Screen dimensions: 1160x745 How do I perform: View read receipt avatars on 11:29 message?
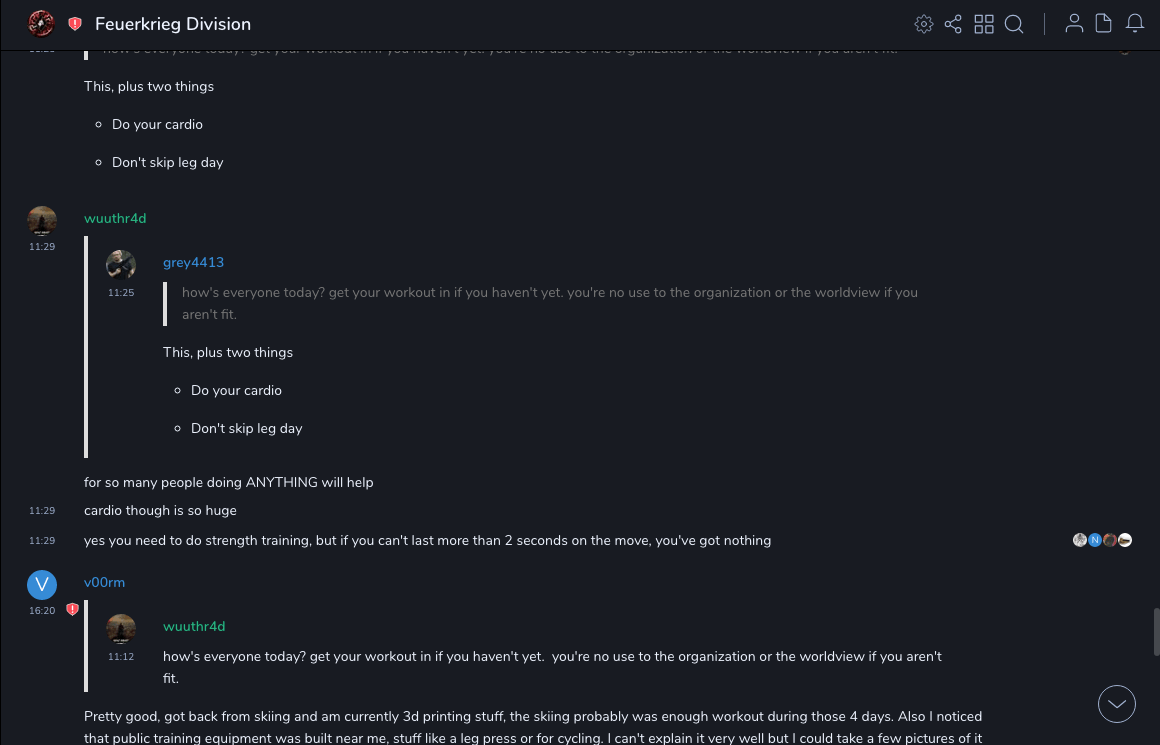(1102, 540)
